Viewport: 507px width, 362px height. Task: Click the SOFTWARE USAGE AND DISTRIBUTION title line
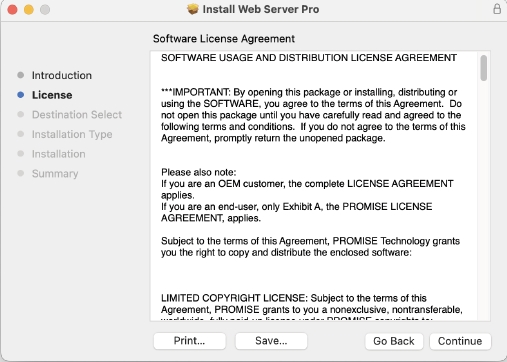(x=309, y=58)
